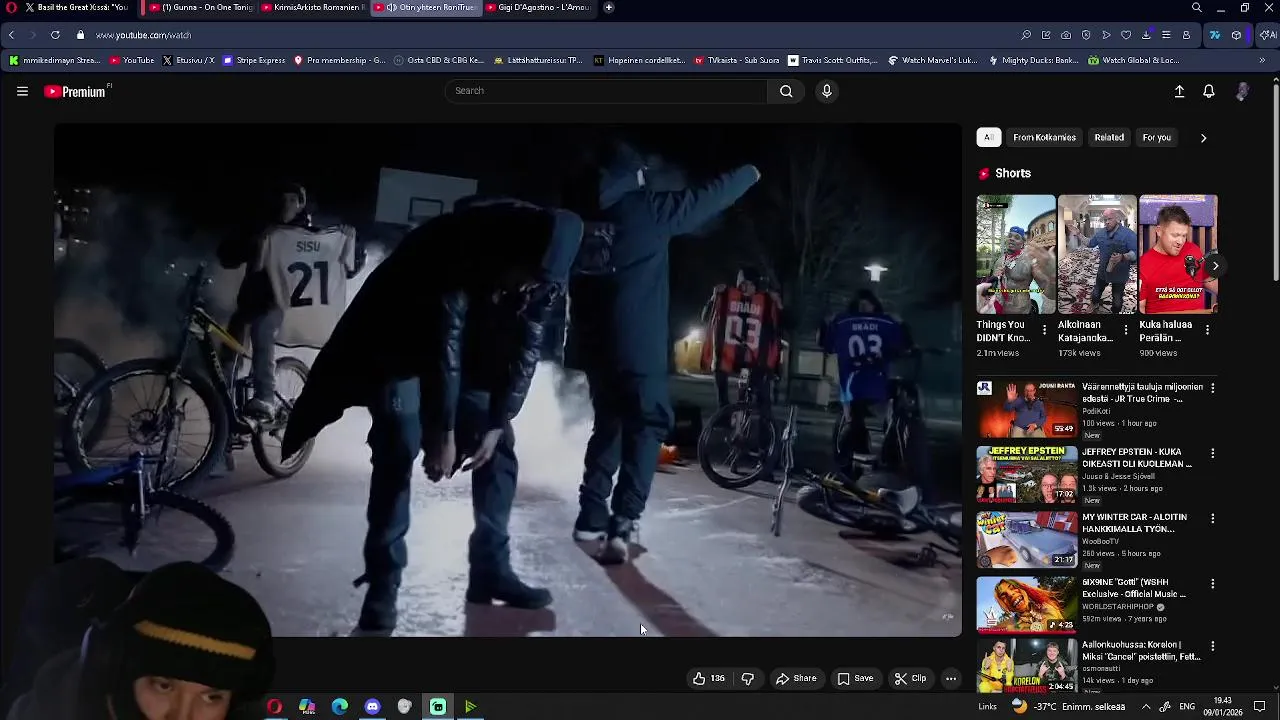1280x720 pixels.
Task: Open '6IX9INE Gotti' video thumbnail
Action: point(1027,604)
